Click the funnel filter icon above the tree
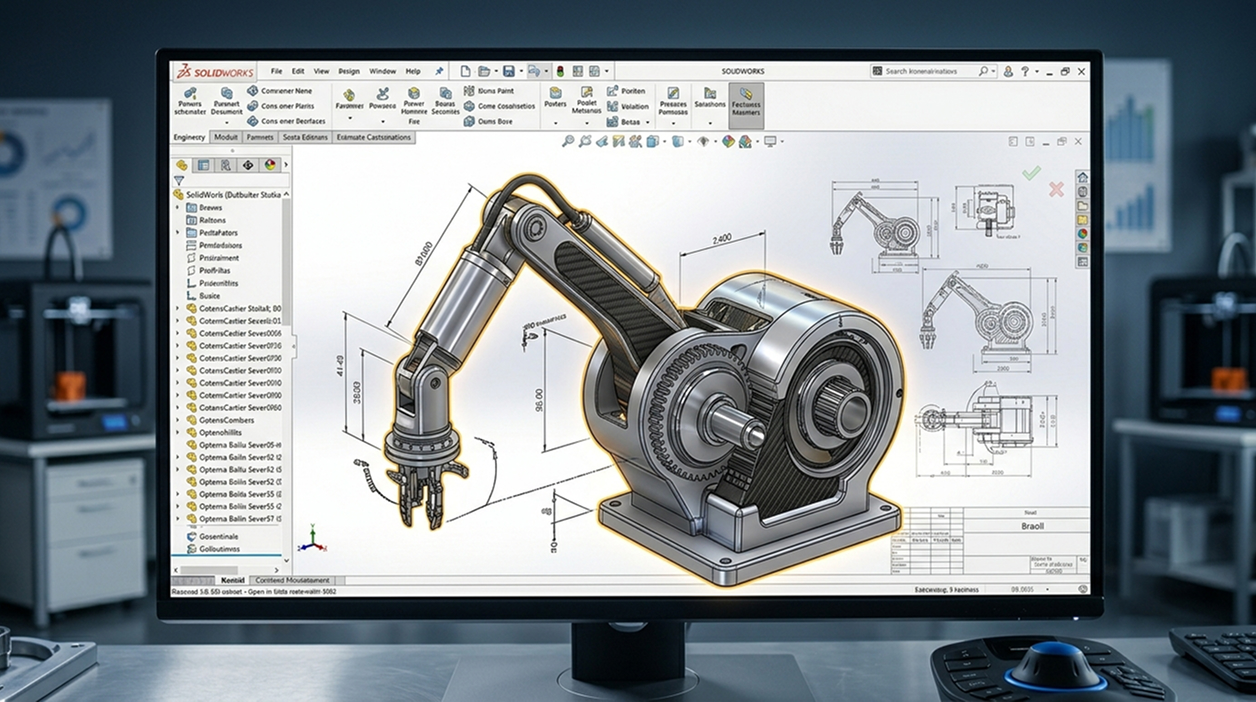 click(179, 180)
